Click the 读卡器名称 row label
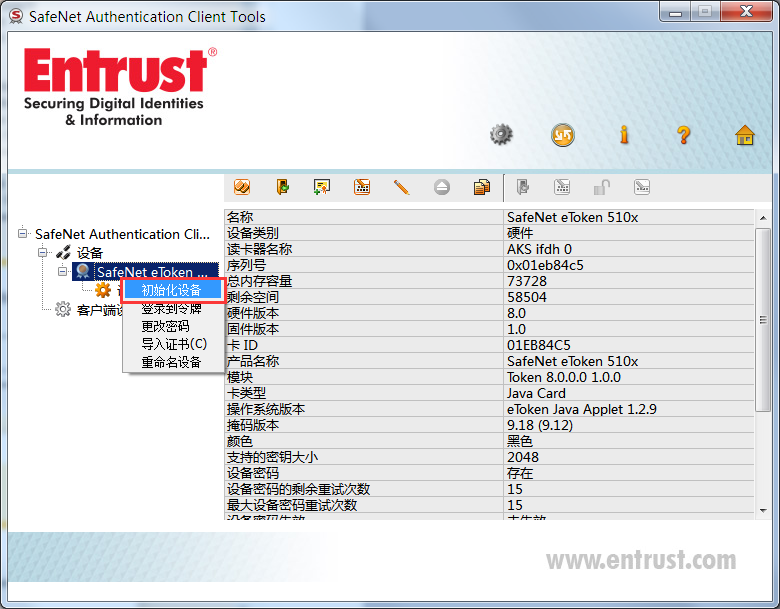The image size is (780, 609). point(259,249)
